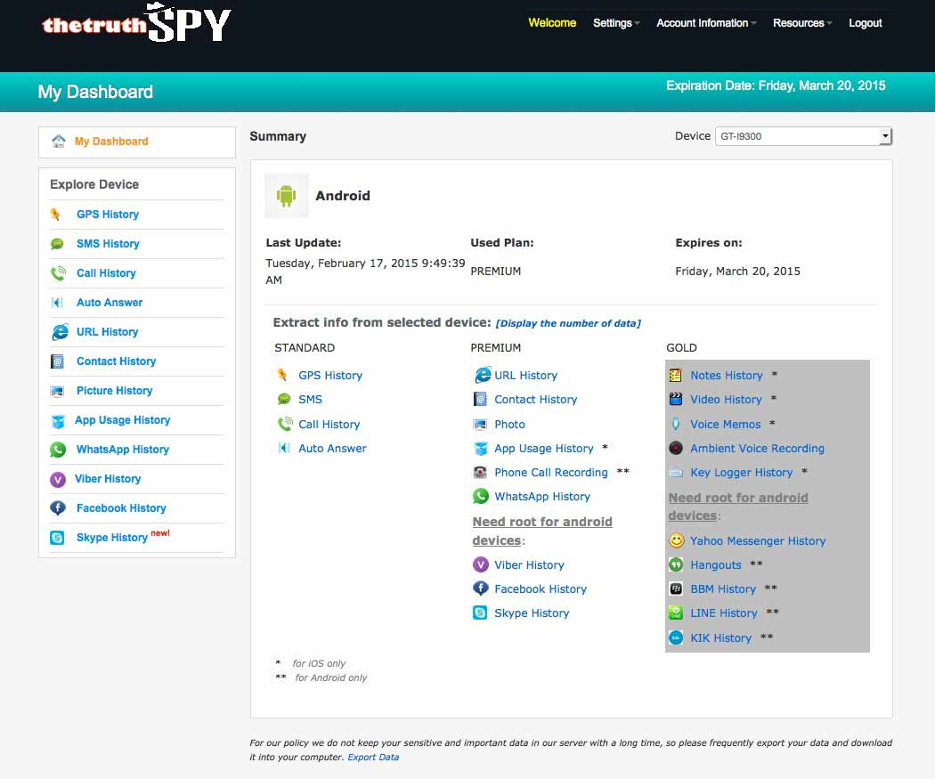Click the Facebook History icon in sidebar
Image resolution: width=936 pixels, height=780 pixels.
coord(58,508)
